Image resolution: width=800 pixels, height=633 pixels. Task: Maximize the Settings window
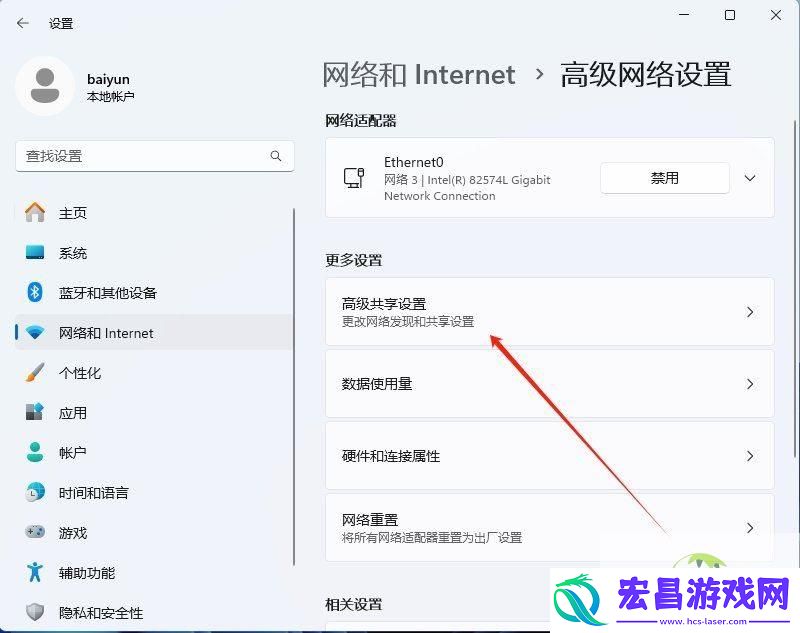click(x=730, y=15)
